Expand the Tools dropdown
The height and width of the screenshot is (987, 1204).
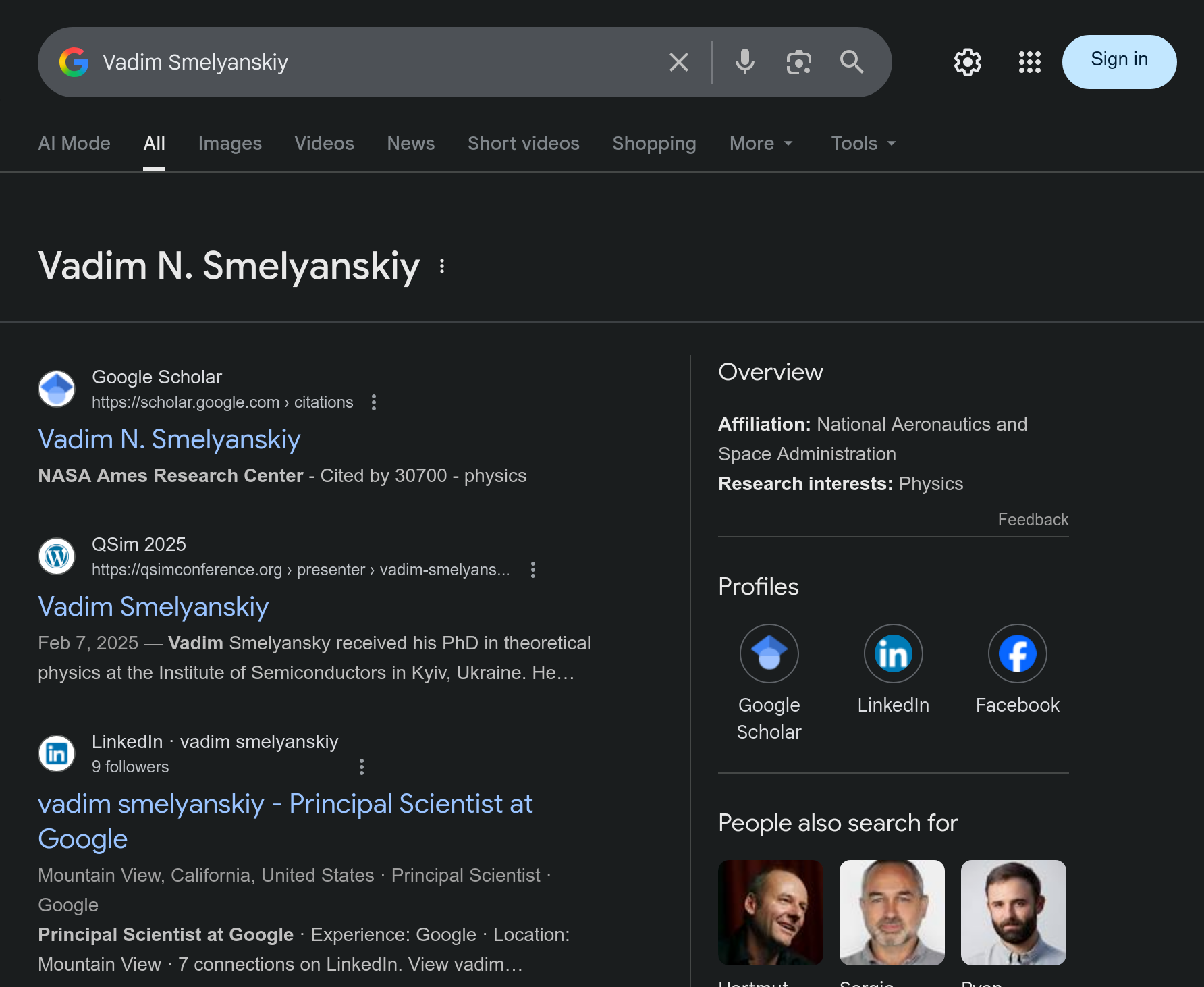tap(863, 143)
